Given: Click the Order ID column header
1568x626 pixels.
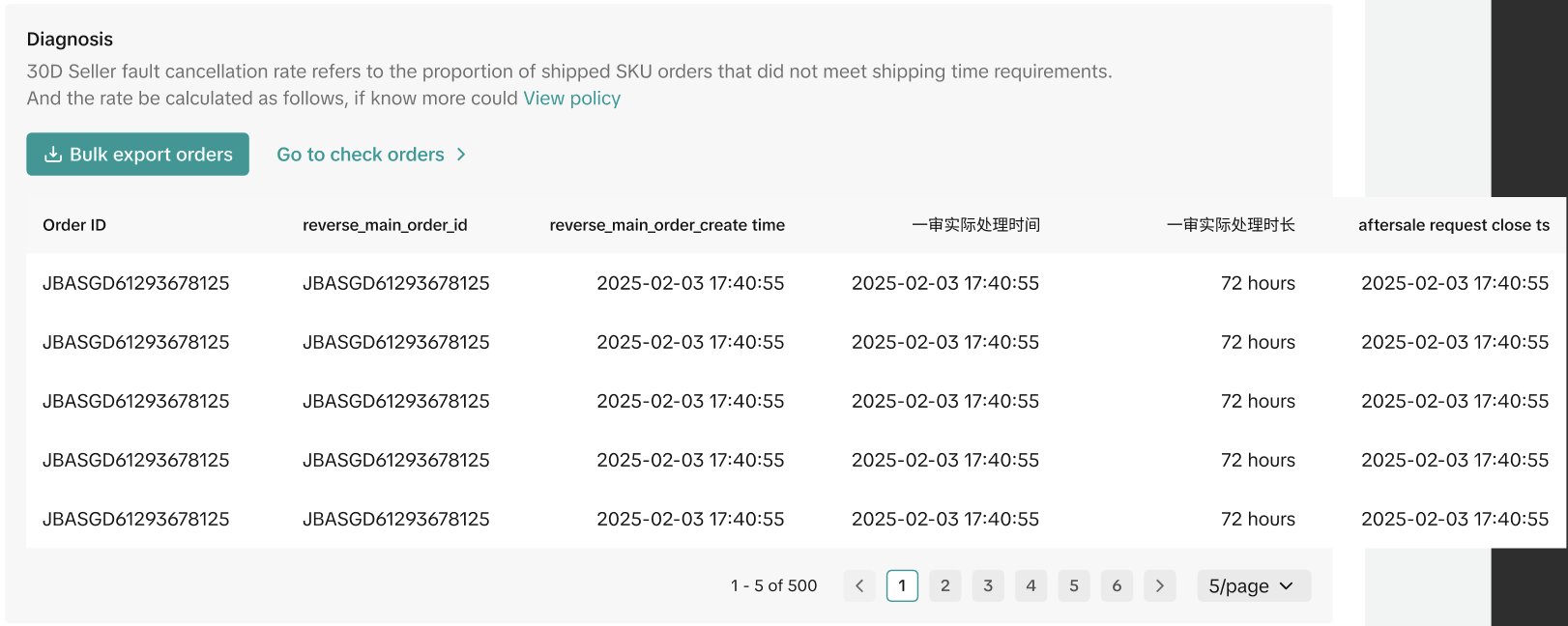Looking at the screenshot, I should (74, 225).
